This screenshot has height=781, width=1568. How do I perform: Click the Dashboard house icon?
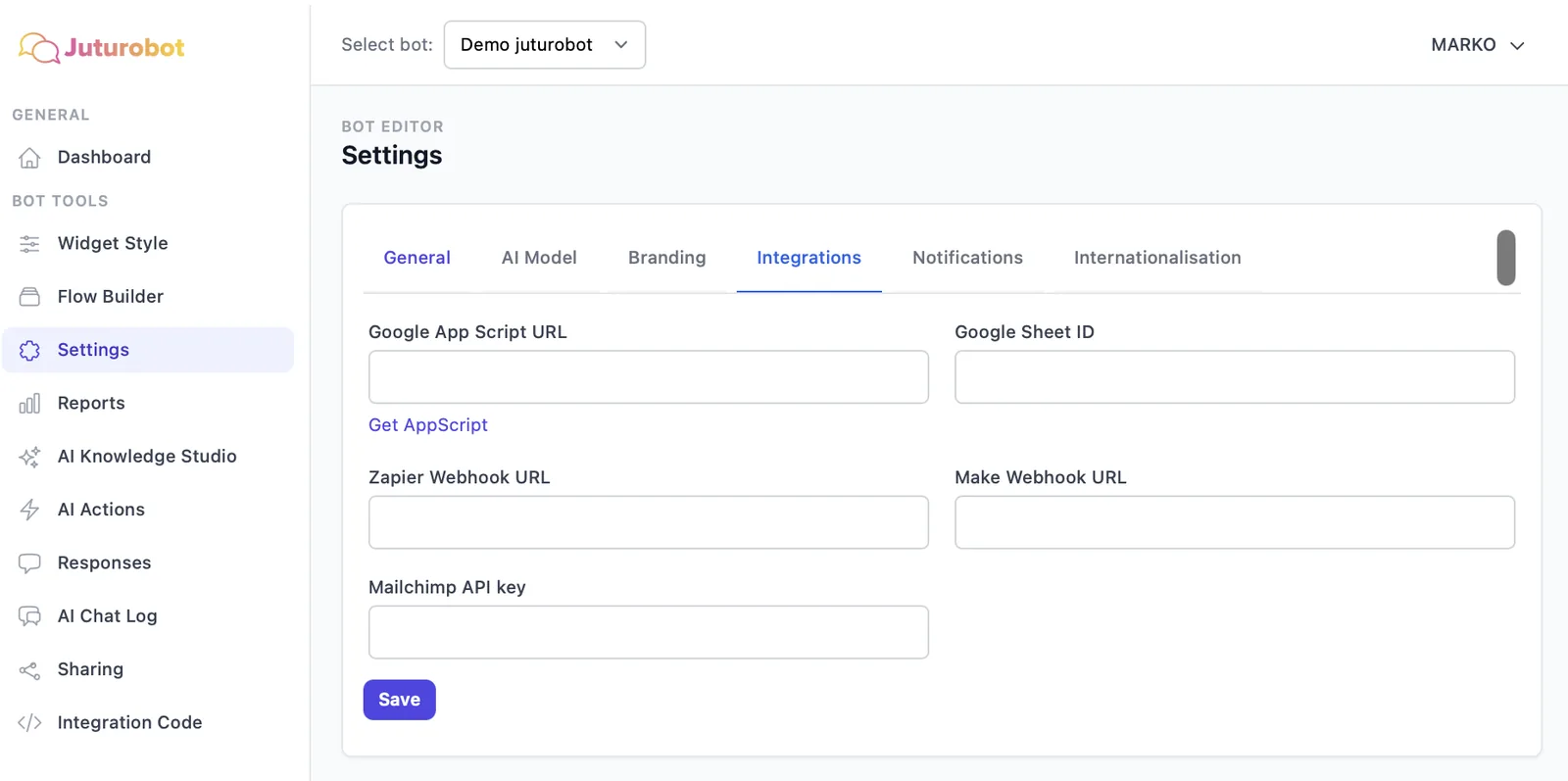(x=29, y=158)
